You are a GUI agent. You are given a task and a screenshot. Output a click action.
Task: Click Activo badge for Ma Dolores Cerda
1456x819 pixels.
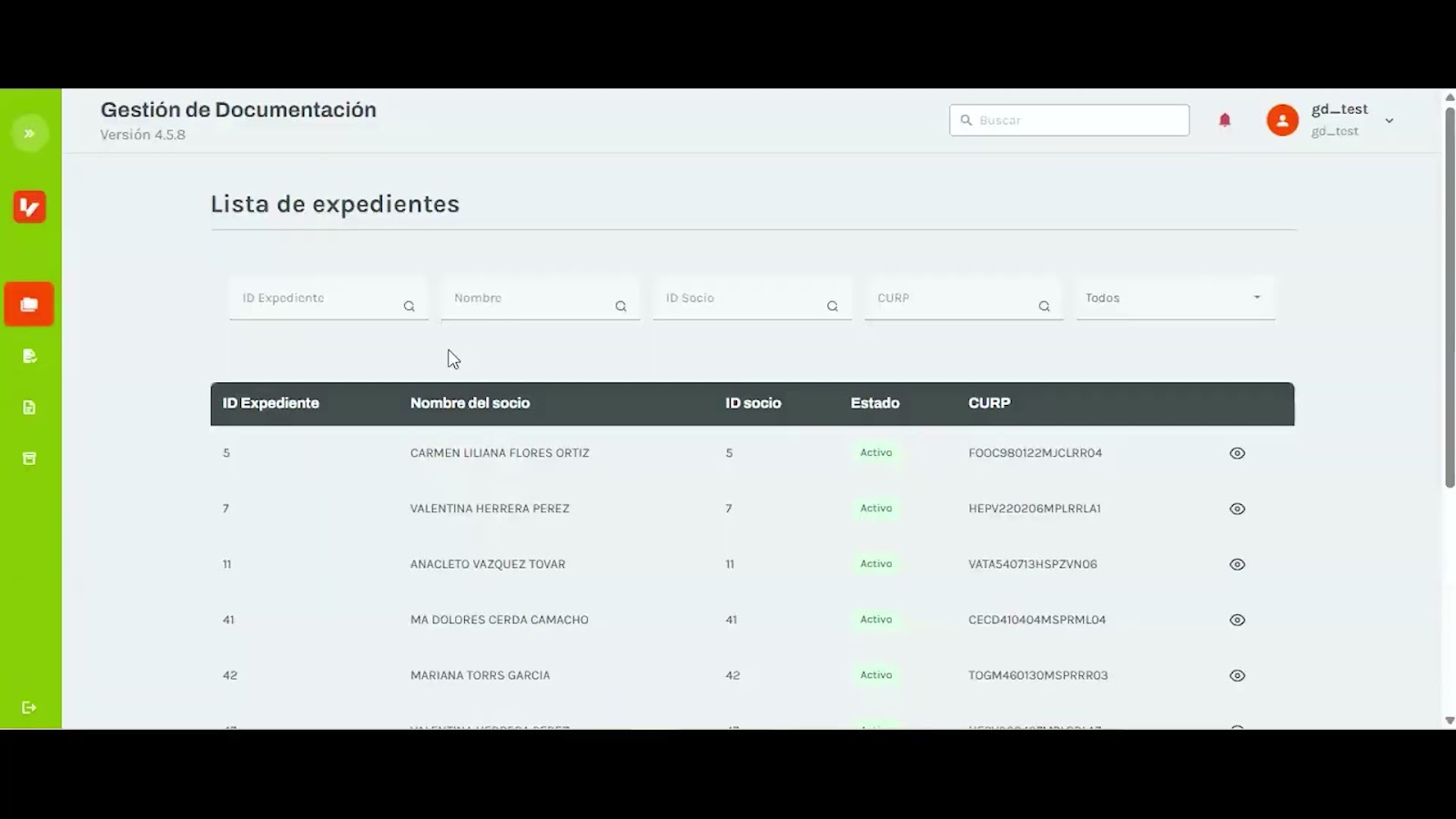(x=876, y=620)
